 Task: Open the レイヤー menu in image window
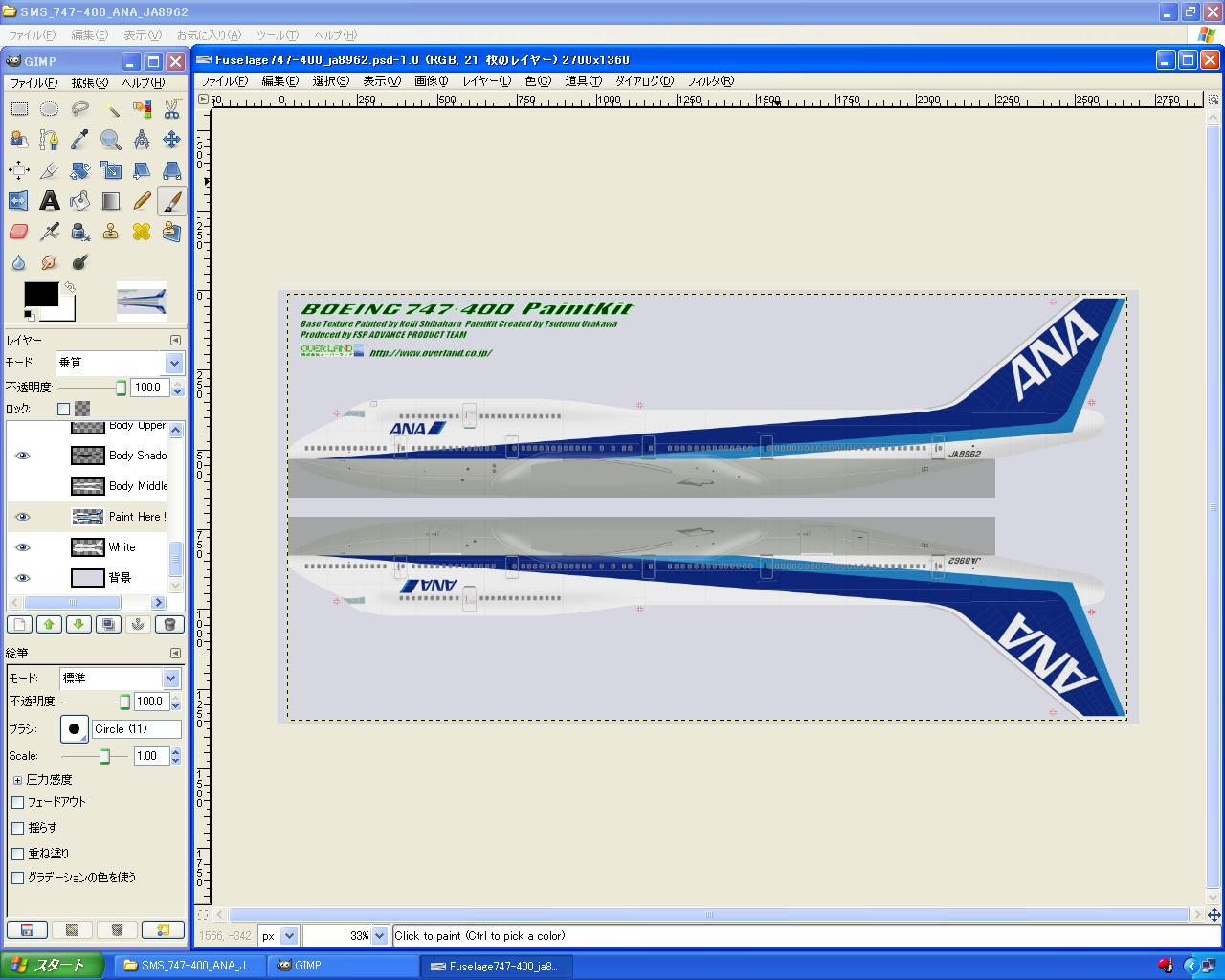pos(486,81)
